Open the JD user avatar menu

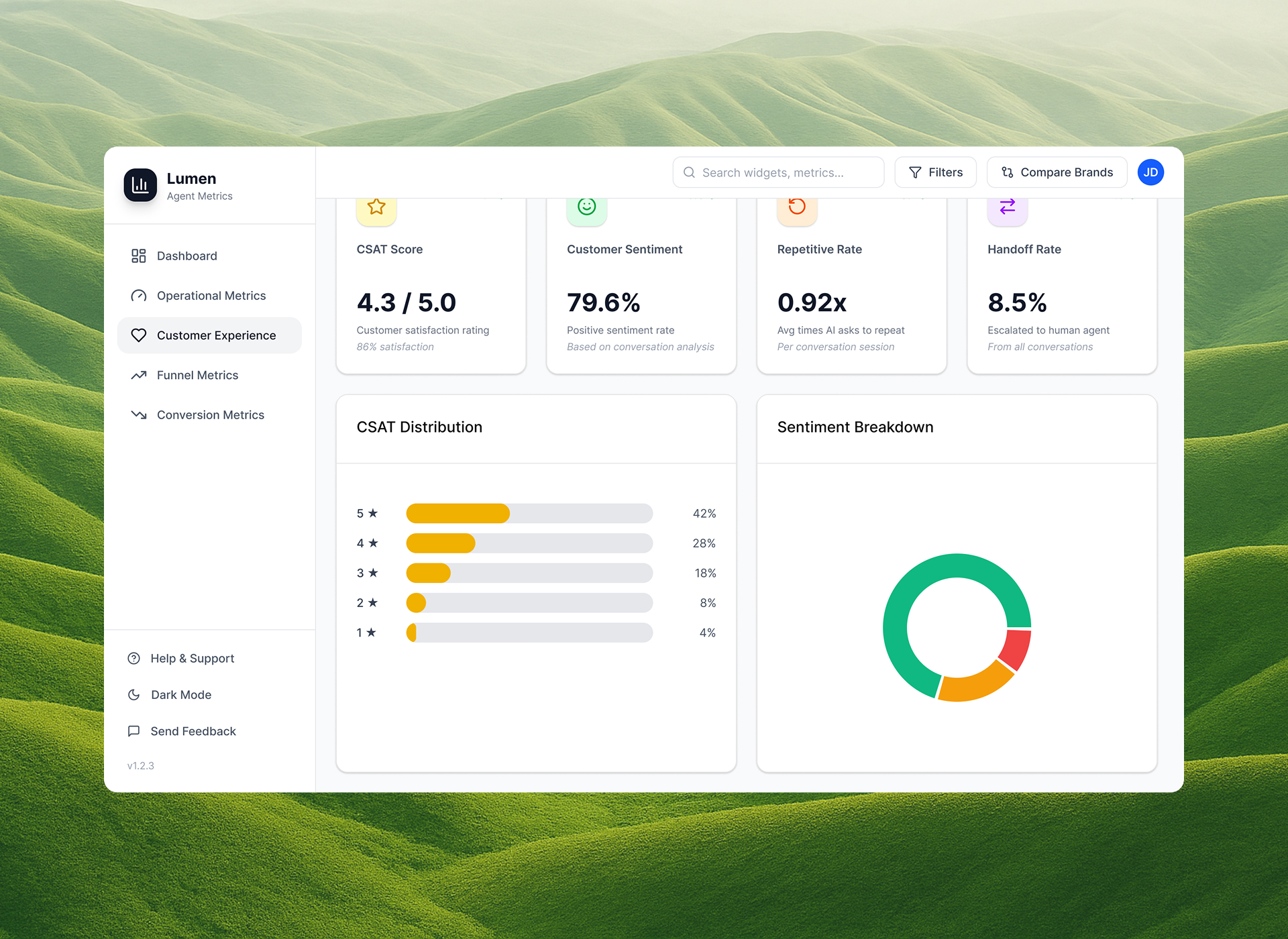(1150, 172)
